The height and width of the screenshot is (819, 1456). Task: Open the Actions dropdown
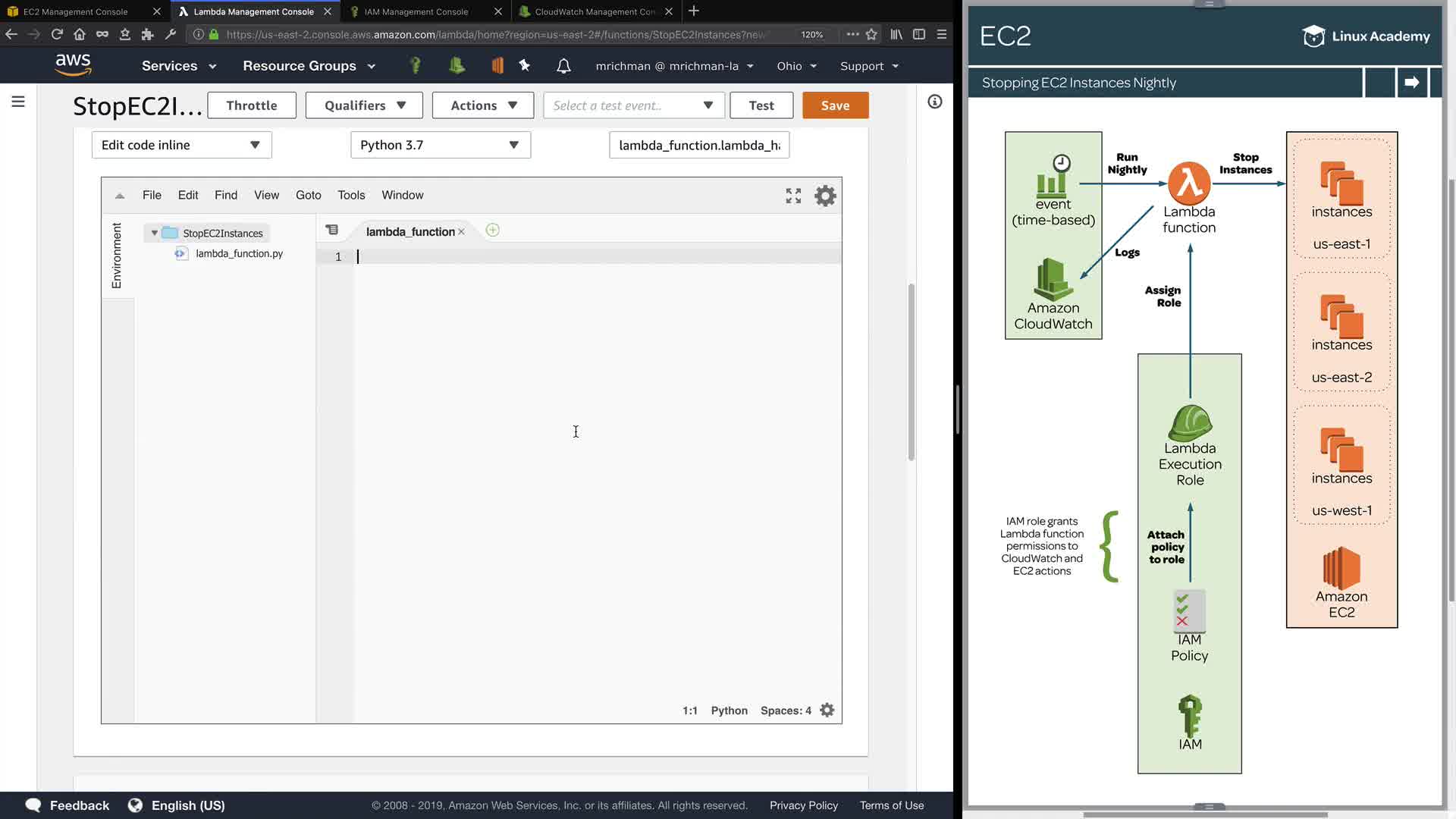[x=483, y=105]
